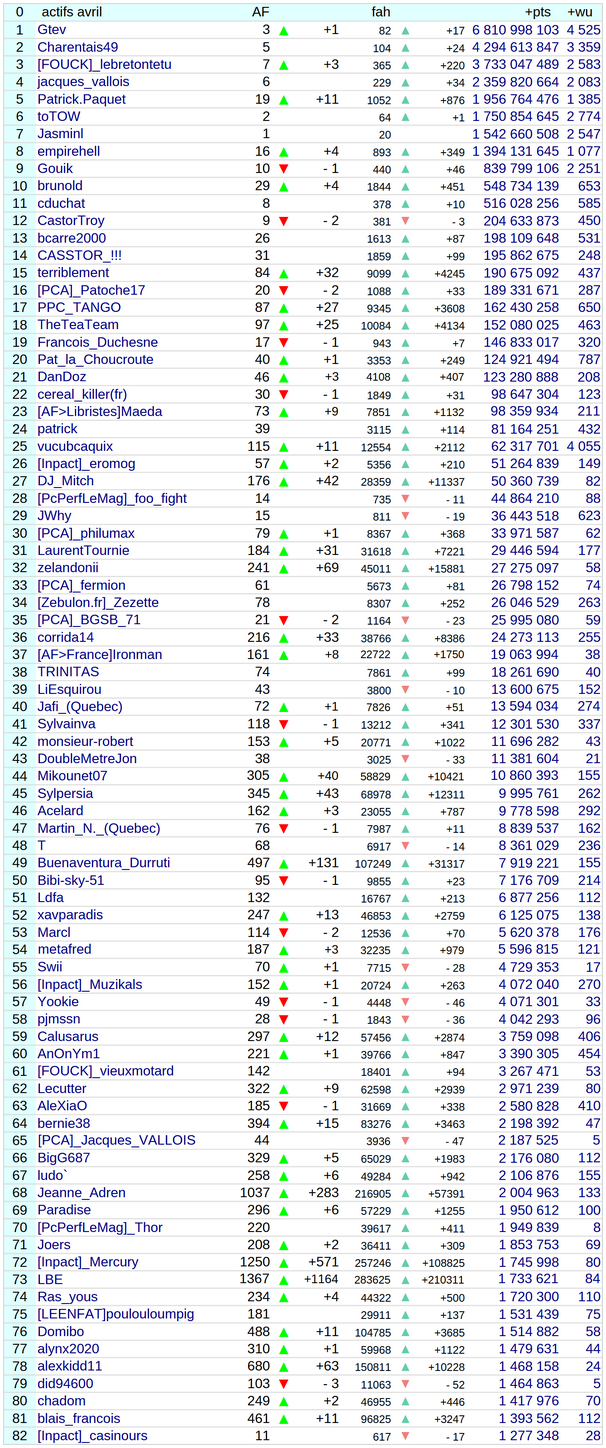Click the green AF up arrow for Buenaventura_Durruti
The height and width of the screenshot is (1448, 606).
coord(284,863)
